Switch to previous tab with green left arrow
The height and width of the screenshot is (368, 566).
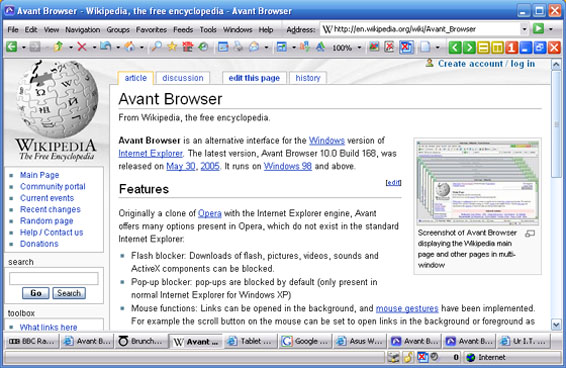pyautogui.click(x=455, y=47)
